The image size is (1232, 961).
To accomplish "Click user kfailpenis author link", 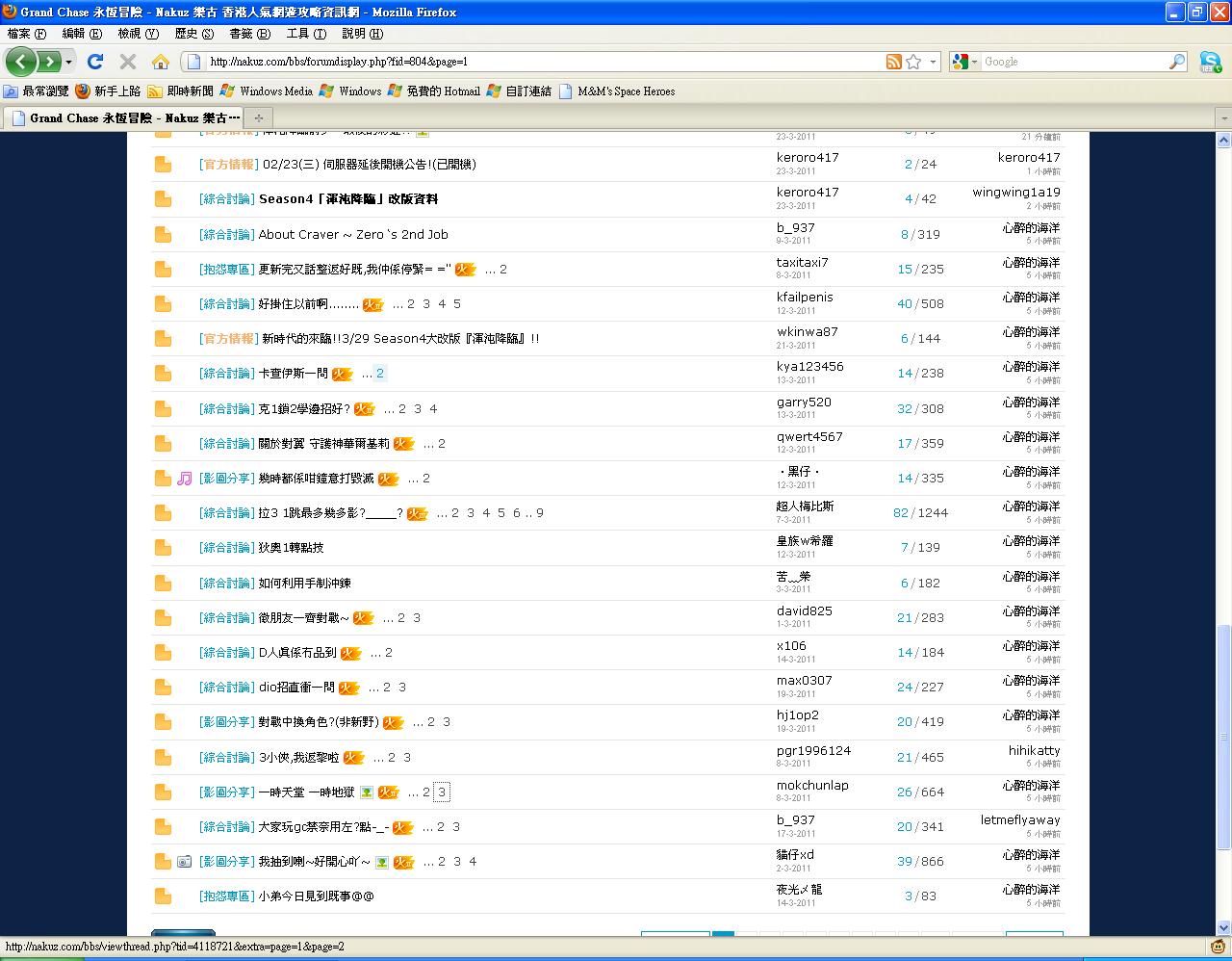I will [805, 298].
